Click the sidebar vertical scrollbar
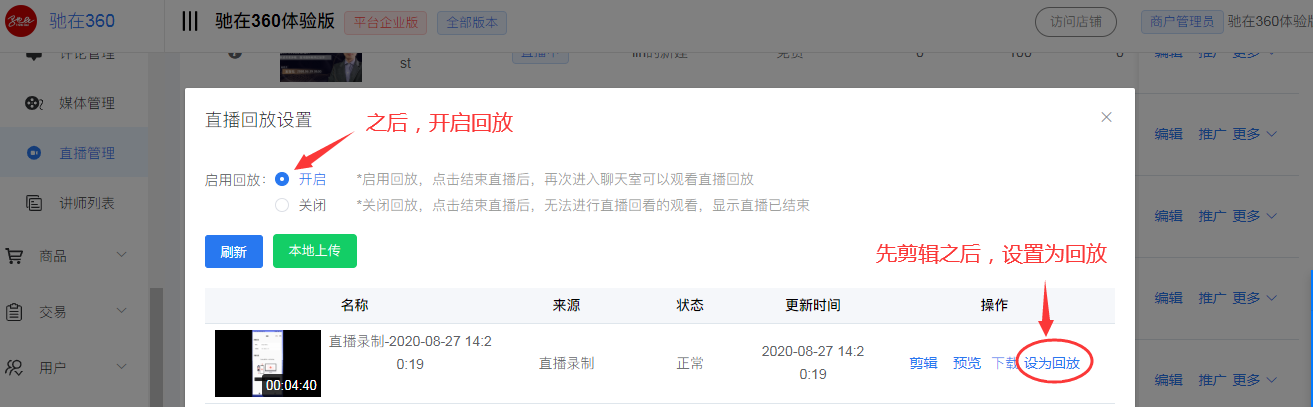This screenshot has width=1313, height=407. [154, 347]
